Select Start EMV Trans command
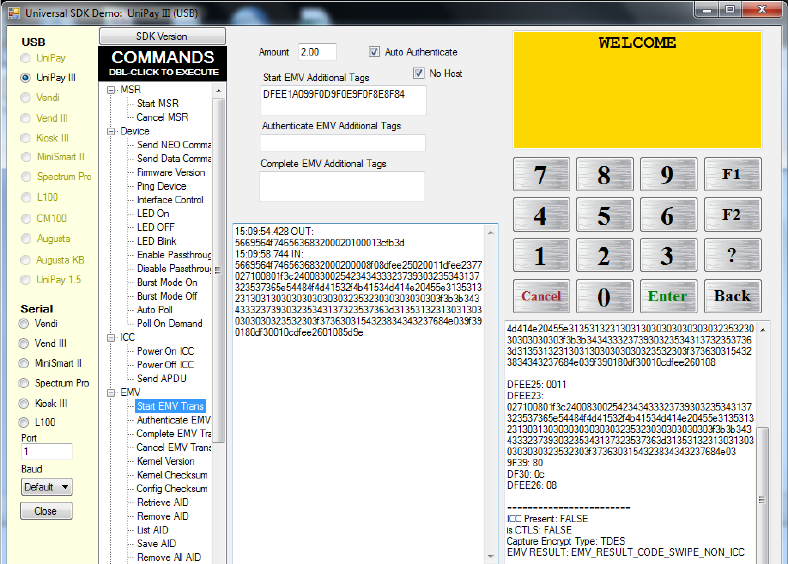The height and width of the screenshot is (564, 788). pyautogui.click(x=170, y=406)
